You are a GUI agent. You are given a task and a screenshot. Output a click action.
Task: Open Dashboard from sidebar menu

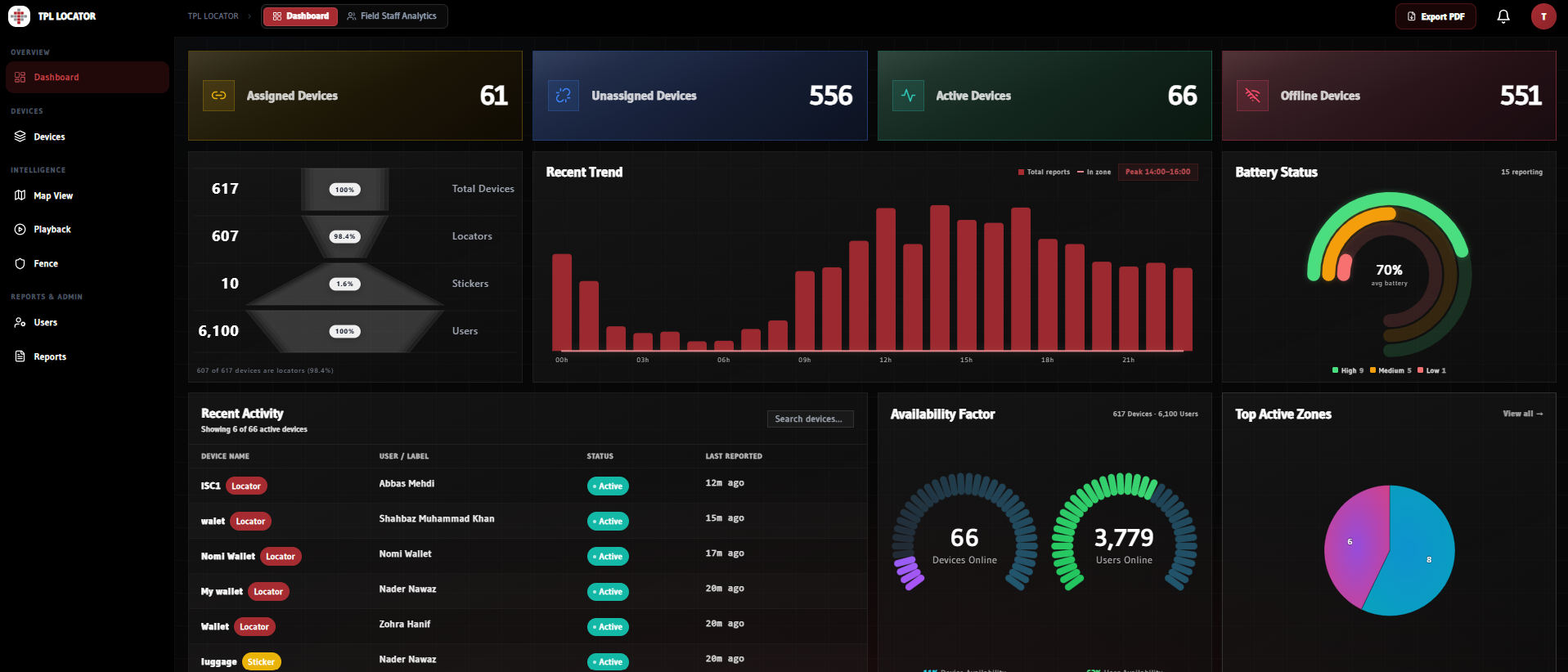click(88, 77)
